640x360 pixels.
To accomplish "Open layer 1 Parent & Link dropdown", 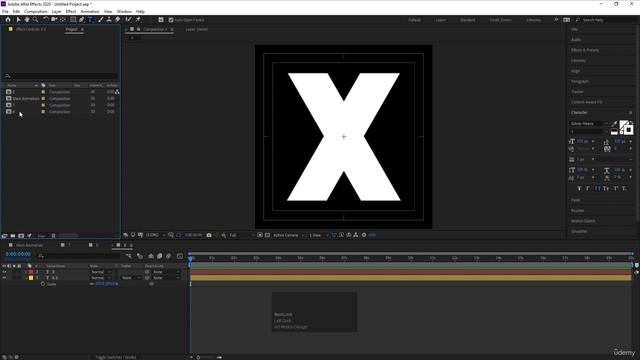I will (x=166, y=272).
